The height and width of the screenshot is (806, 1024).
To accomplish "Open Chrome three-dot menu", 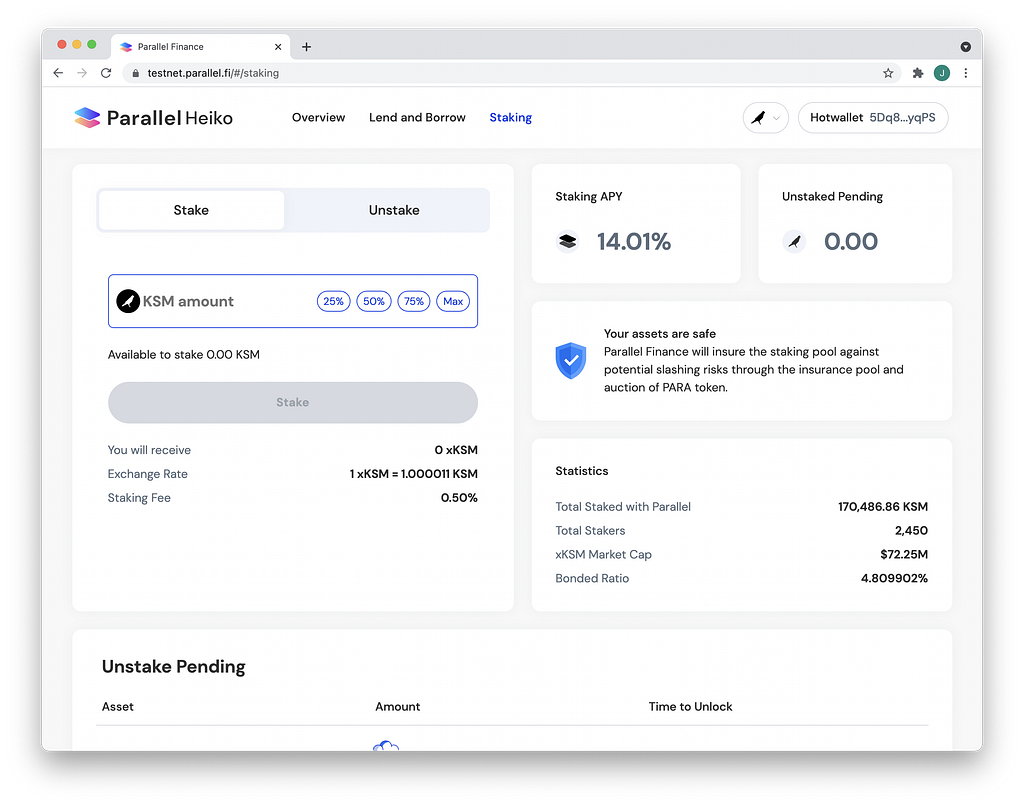I will click(966, 73).
